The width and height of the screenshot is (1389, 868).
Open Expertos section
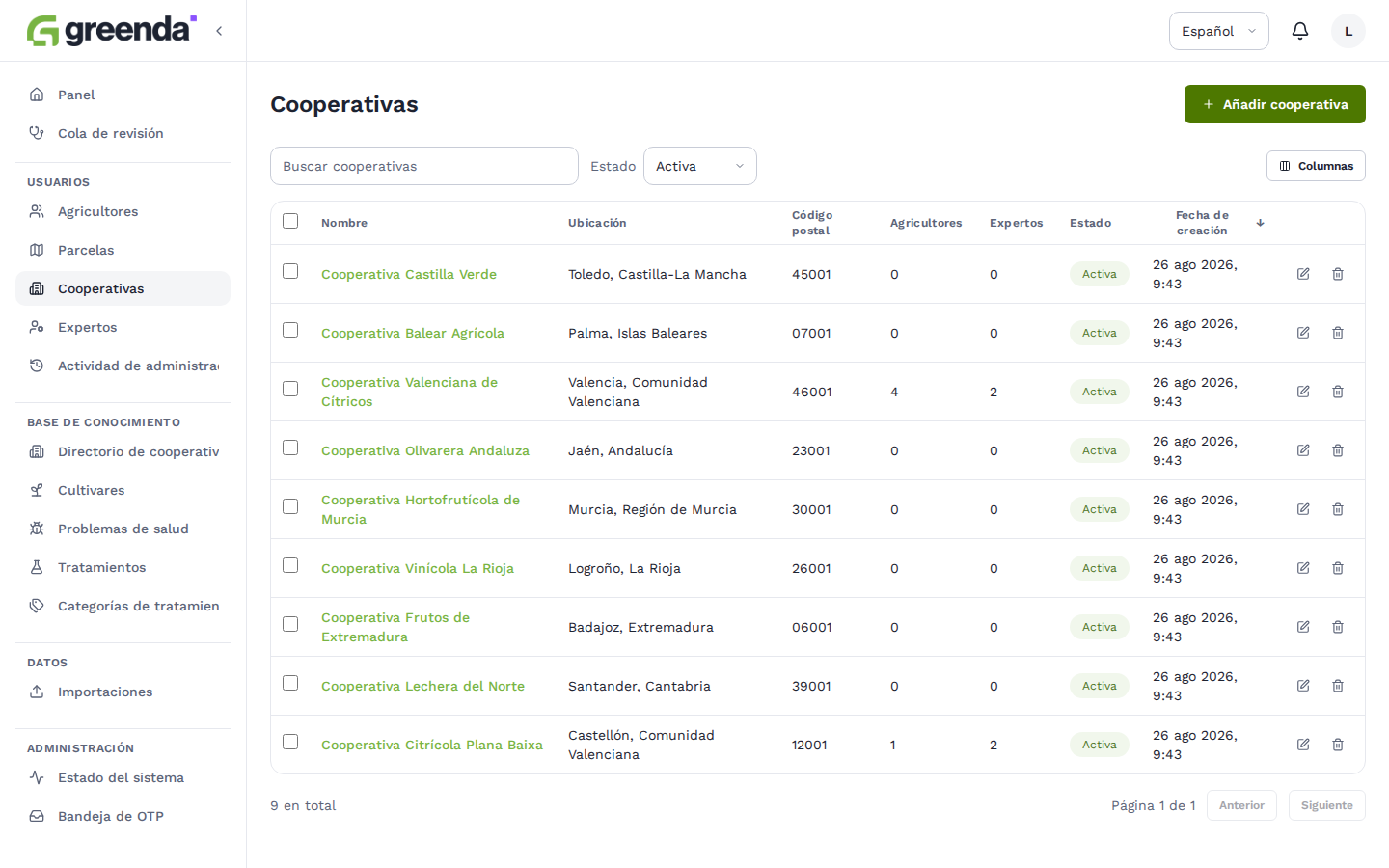(x=123, y=327)
